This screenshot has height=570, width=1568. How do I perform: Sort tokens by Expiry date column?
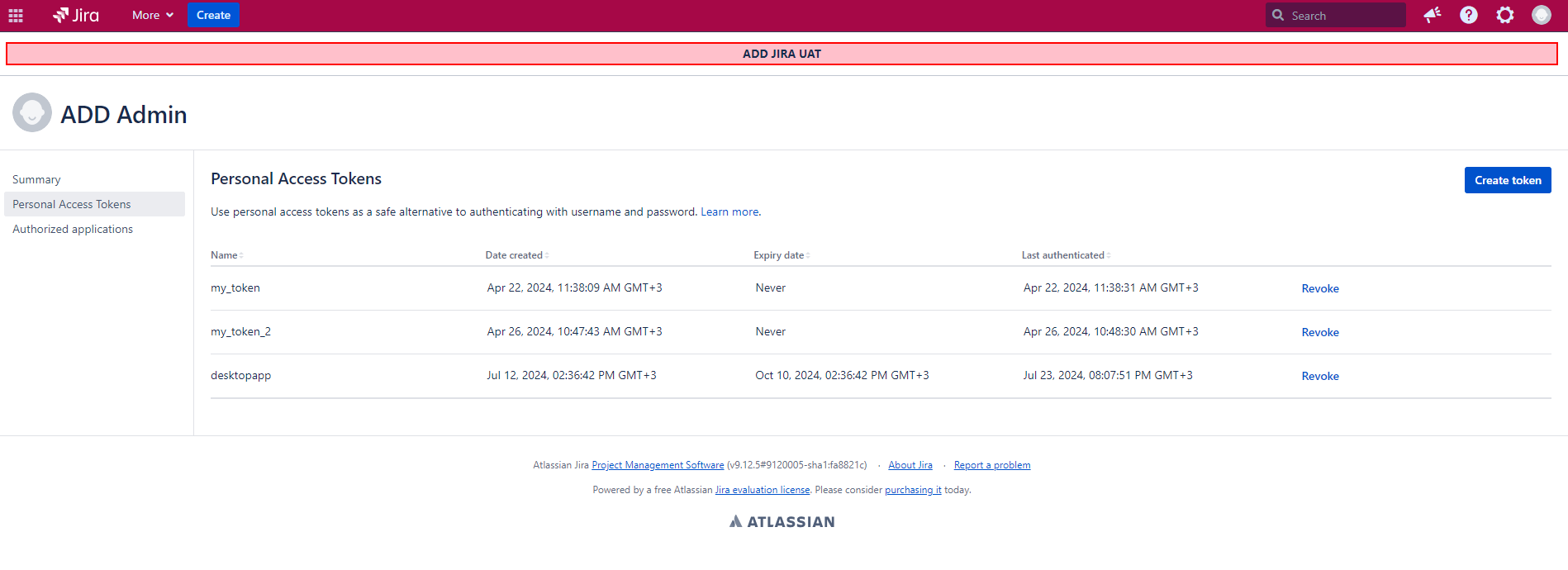coord(781,255)
